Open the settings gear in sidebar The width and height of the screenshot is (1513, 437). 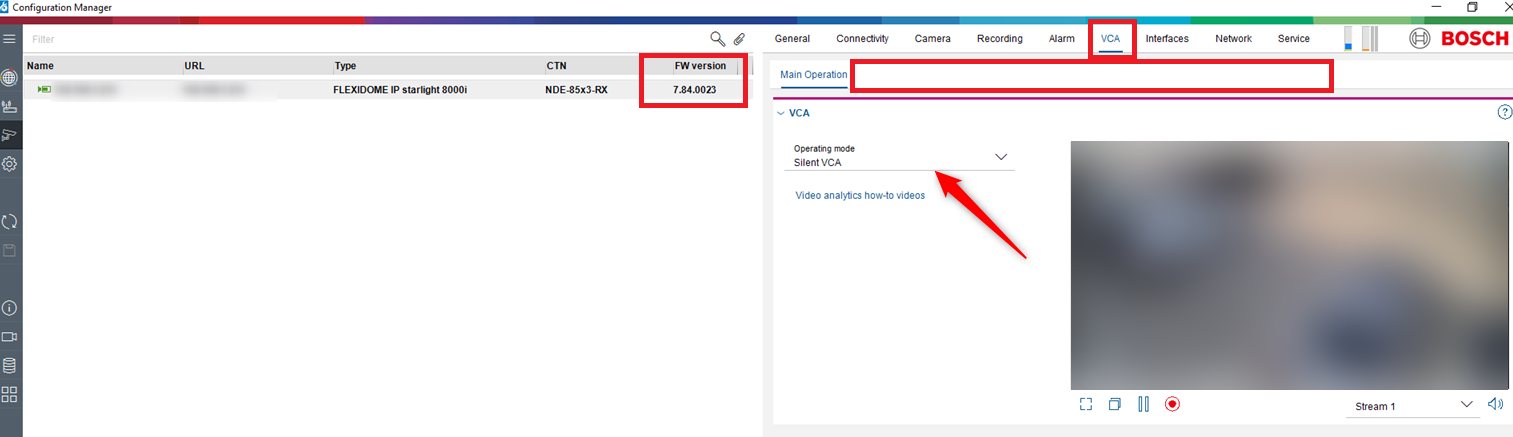pos(10,164)
